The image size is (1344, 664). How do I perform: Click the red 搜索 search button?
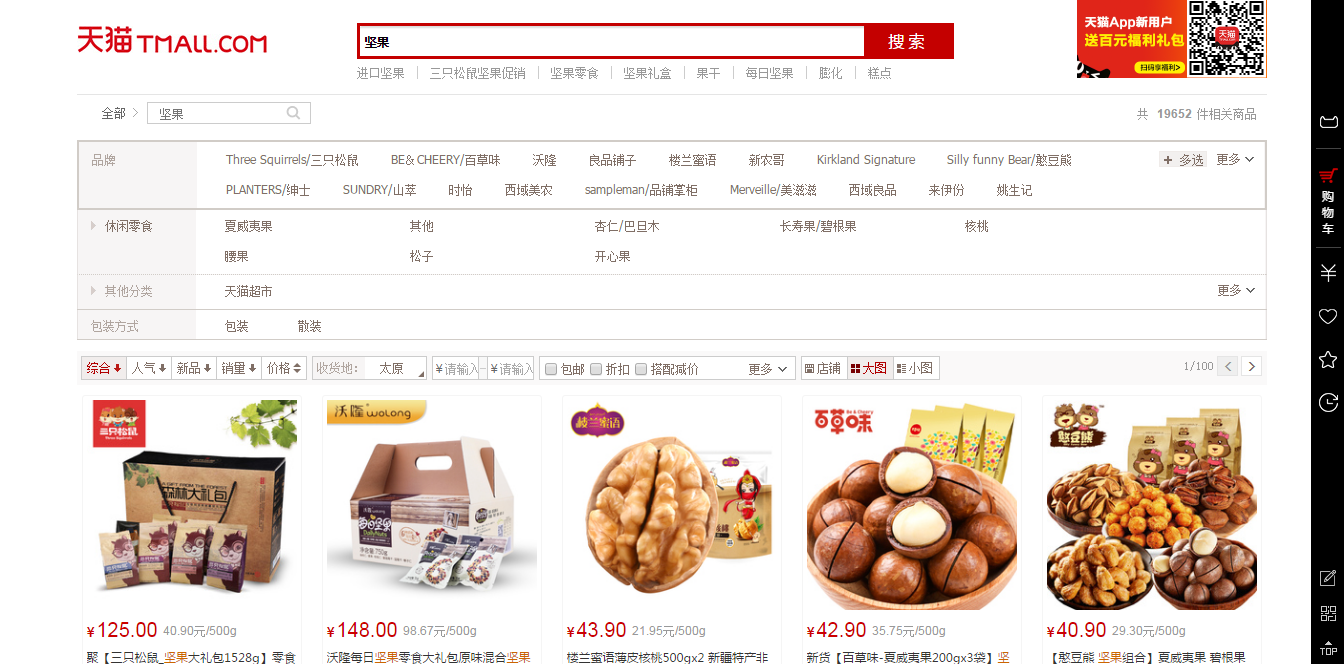point(908,41)
